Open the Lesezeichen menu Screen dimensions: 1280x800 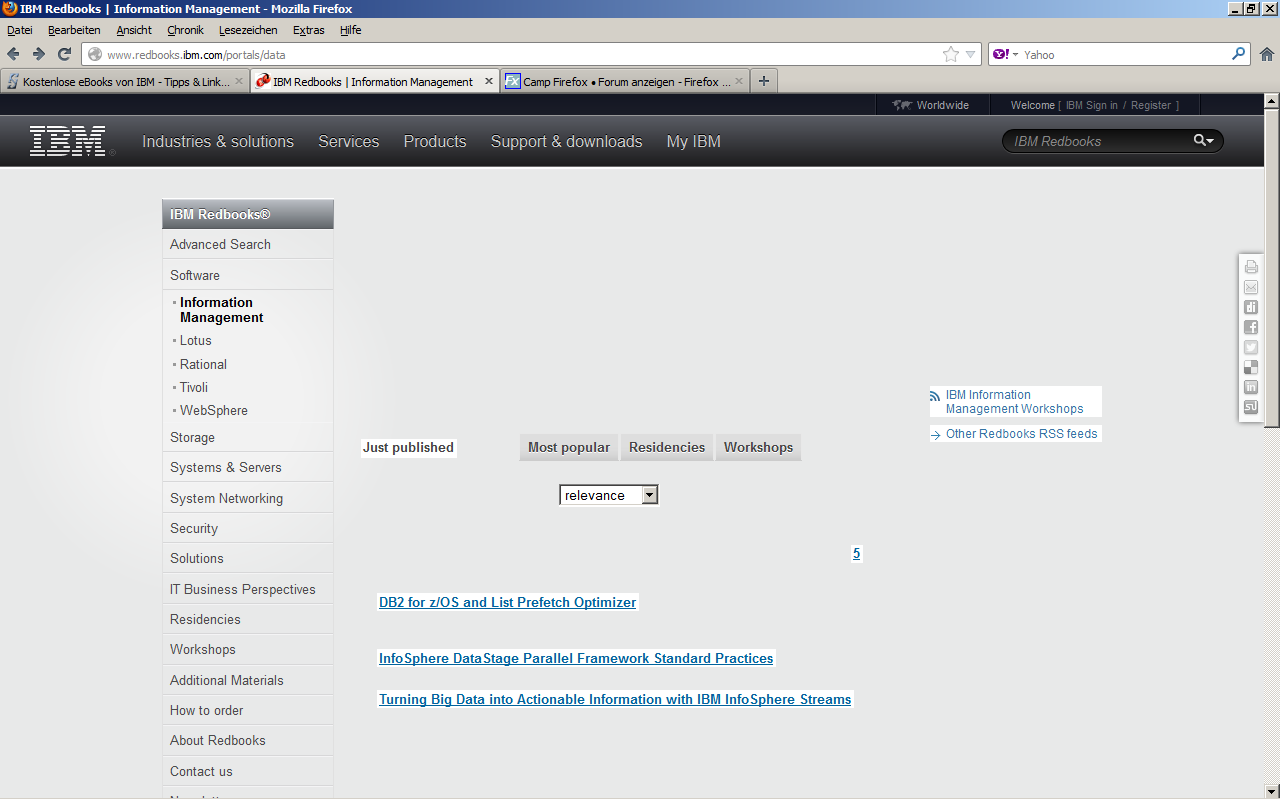[248, 30]
